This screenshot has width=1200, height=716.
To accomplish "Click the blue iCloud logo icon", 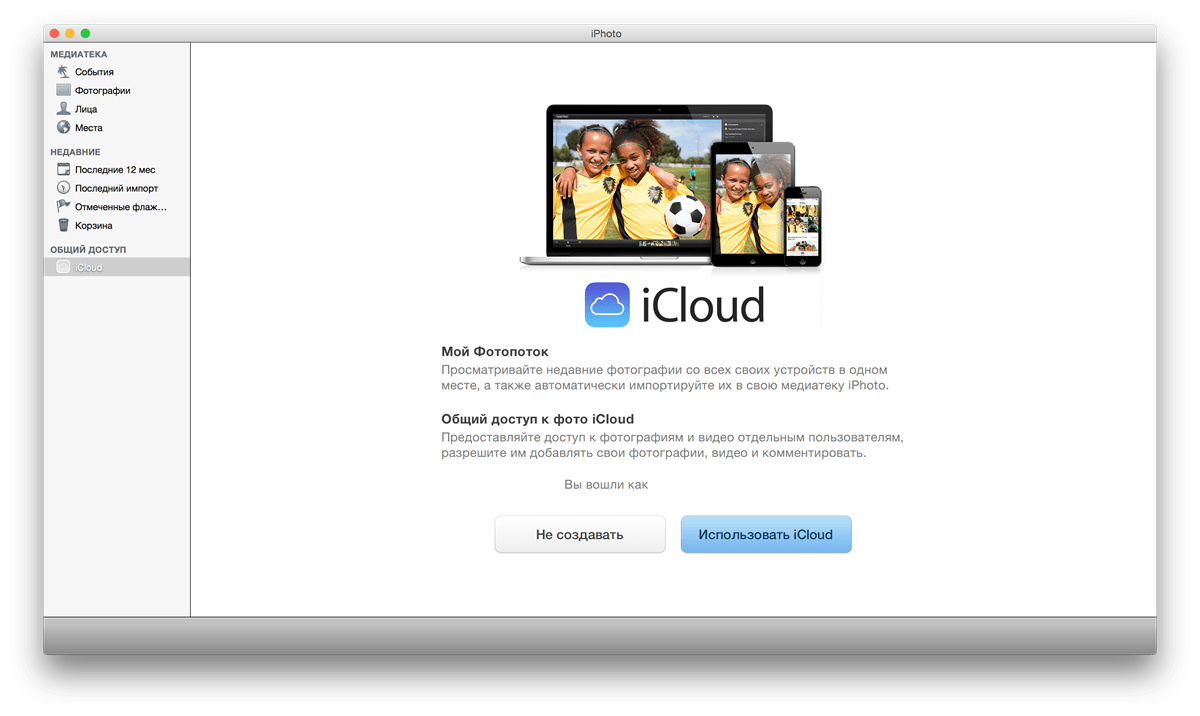I will (x=607, y=305).
